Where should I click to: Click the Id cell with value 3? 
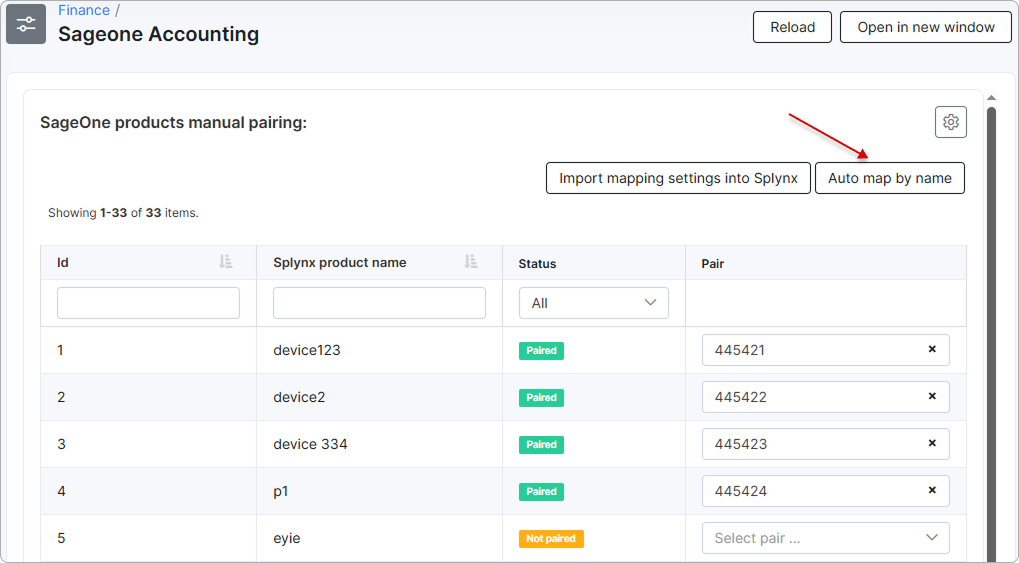click(x=148, y=443)
